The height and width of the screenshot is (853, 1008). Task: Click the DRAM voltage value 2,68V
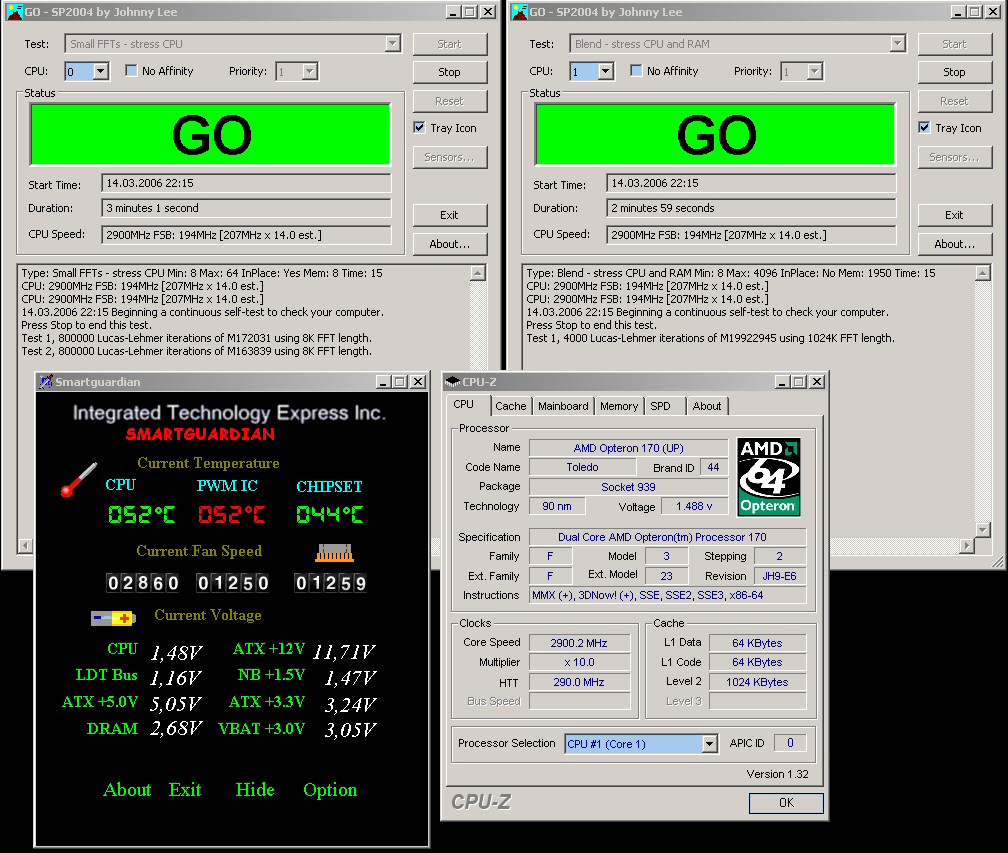[176, 729]
